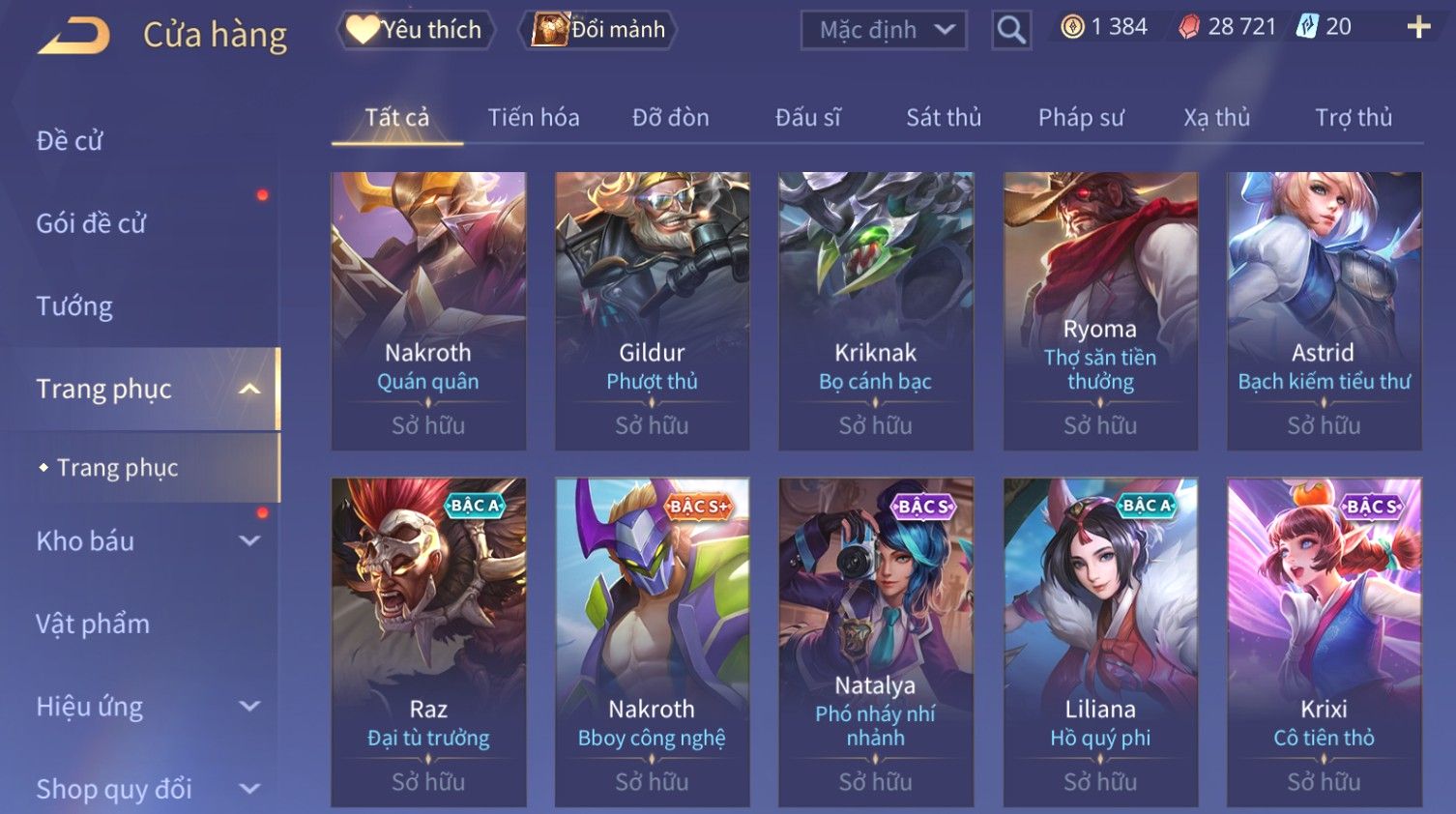Tap the plus icon to add currency
This screenshot has width=1456, height=814.
pyautogui.click(x=1418, y=27)
